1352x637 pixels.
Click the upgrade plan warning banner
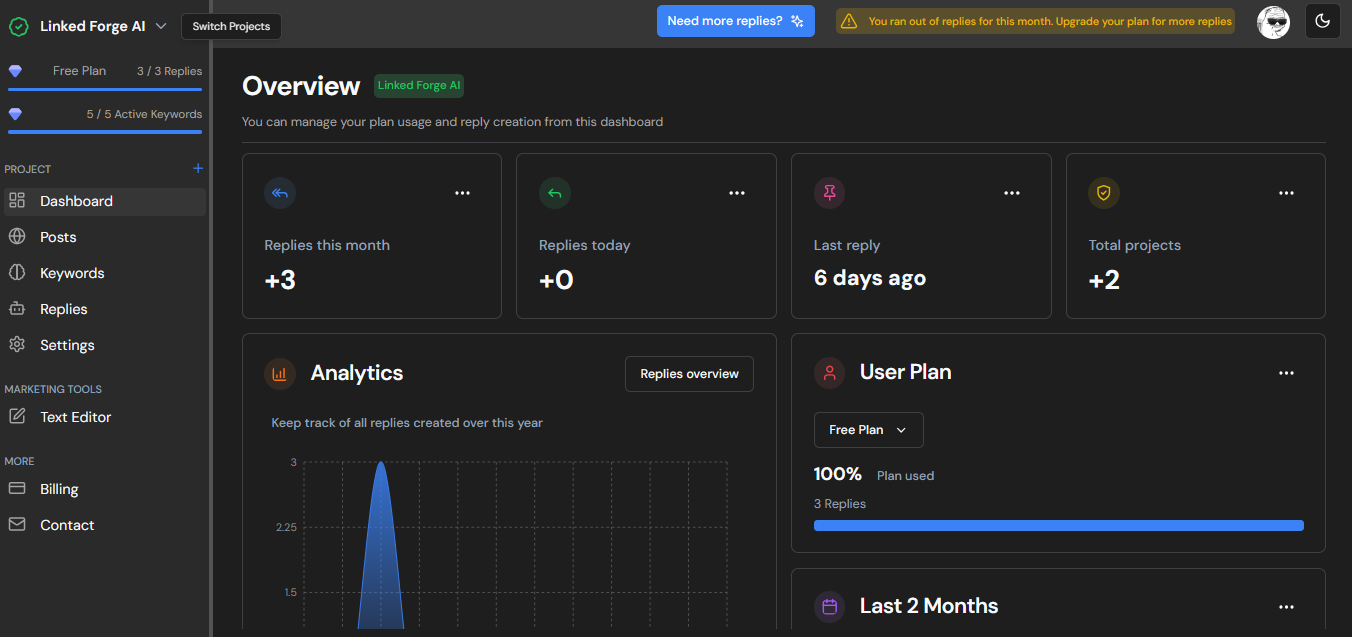coord(1035,21)
